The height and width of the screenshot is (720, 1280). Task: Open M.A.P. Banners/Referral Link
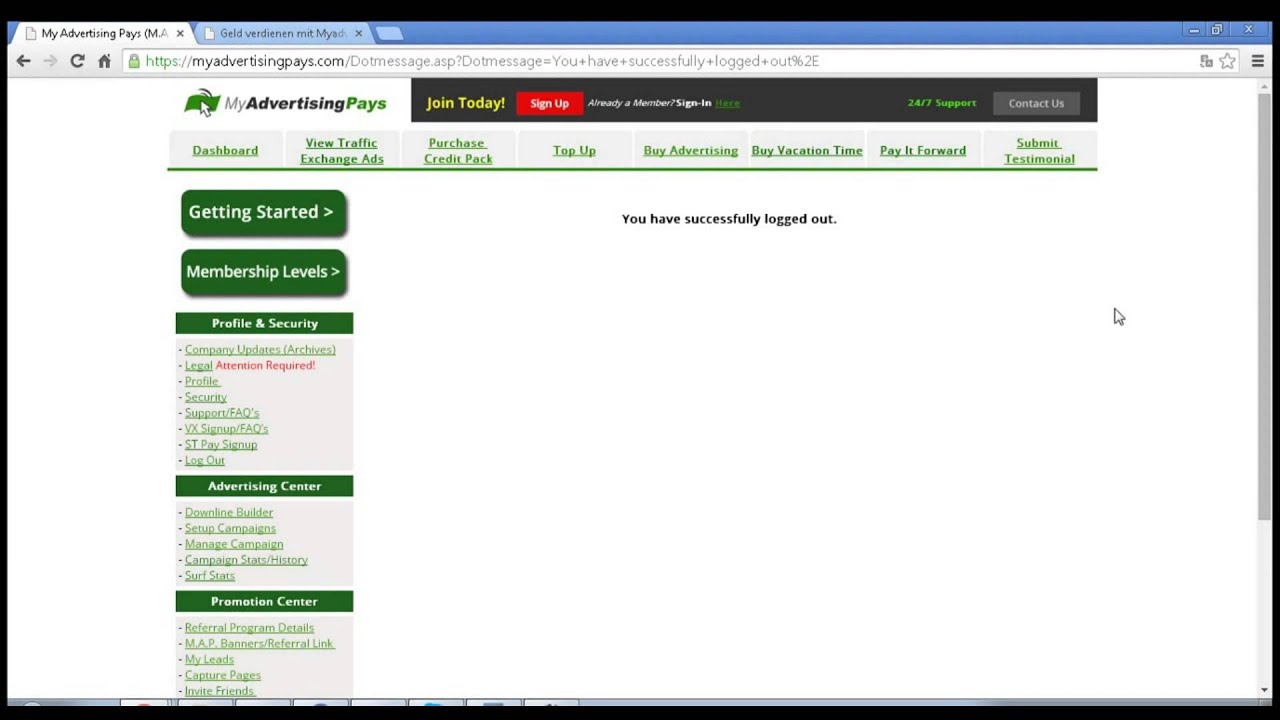pos(259,643)
